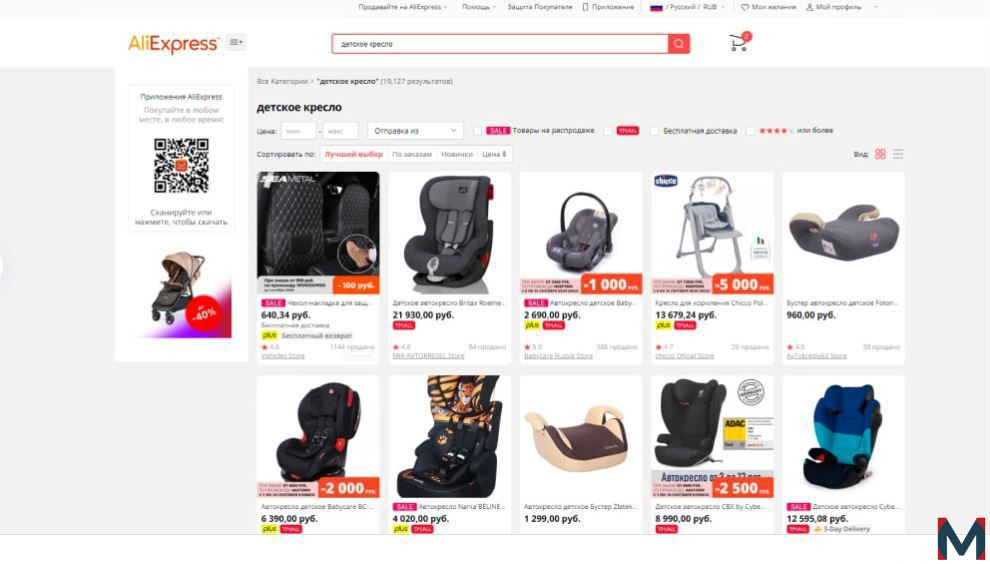Open the «Babycare Russia Store» link
The height and width of the screenshot is (564, 990).
click(x=558, y=356)
